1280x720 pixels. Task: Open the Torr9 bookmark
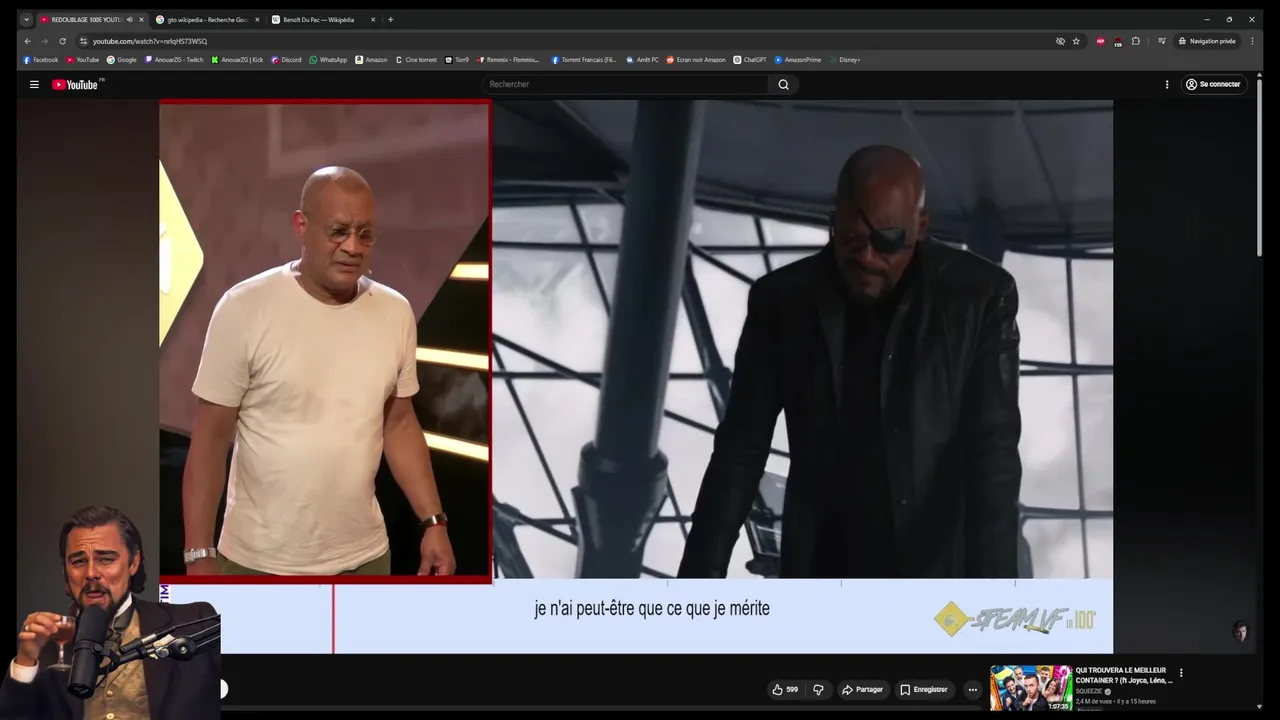457,60
